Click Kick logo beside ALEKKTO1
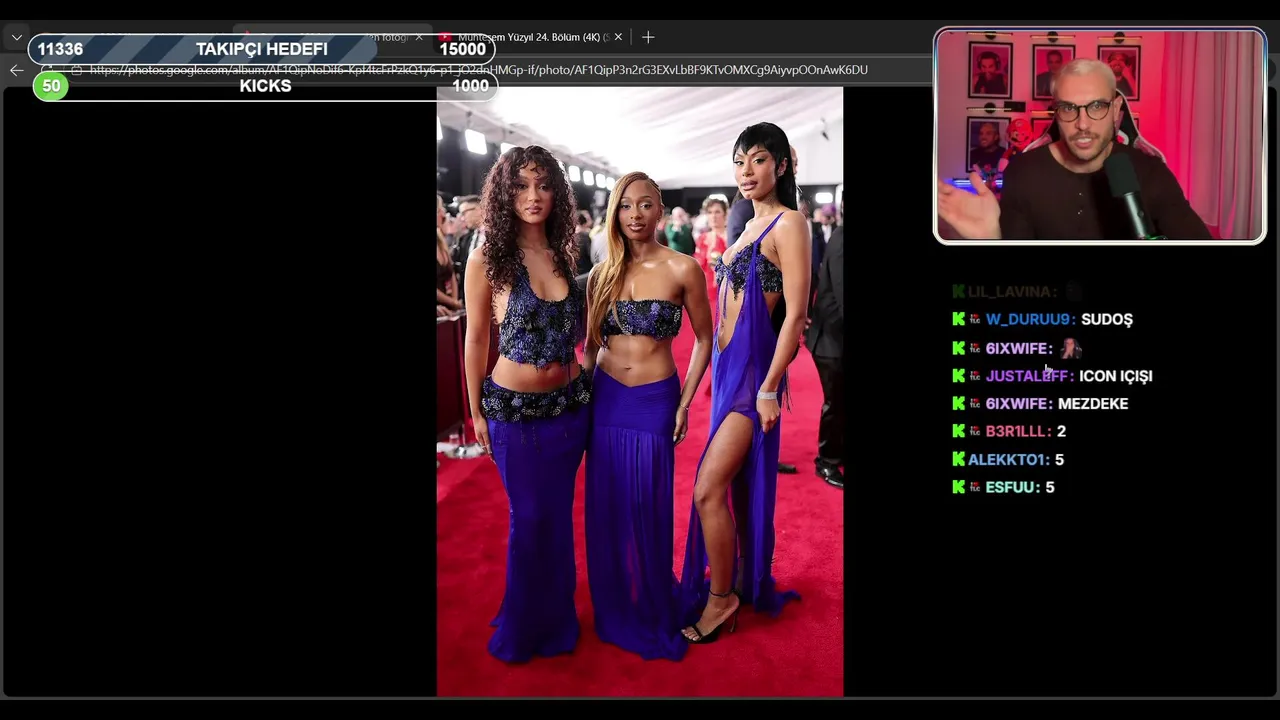This screenshot has height=720, width=1280. point(959,459)
